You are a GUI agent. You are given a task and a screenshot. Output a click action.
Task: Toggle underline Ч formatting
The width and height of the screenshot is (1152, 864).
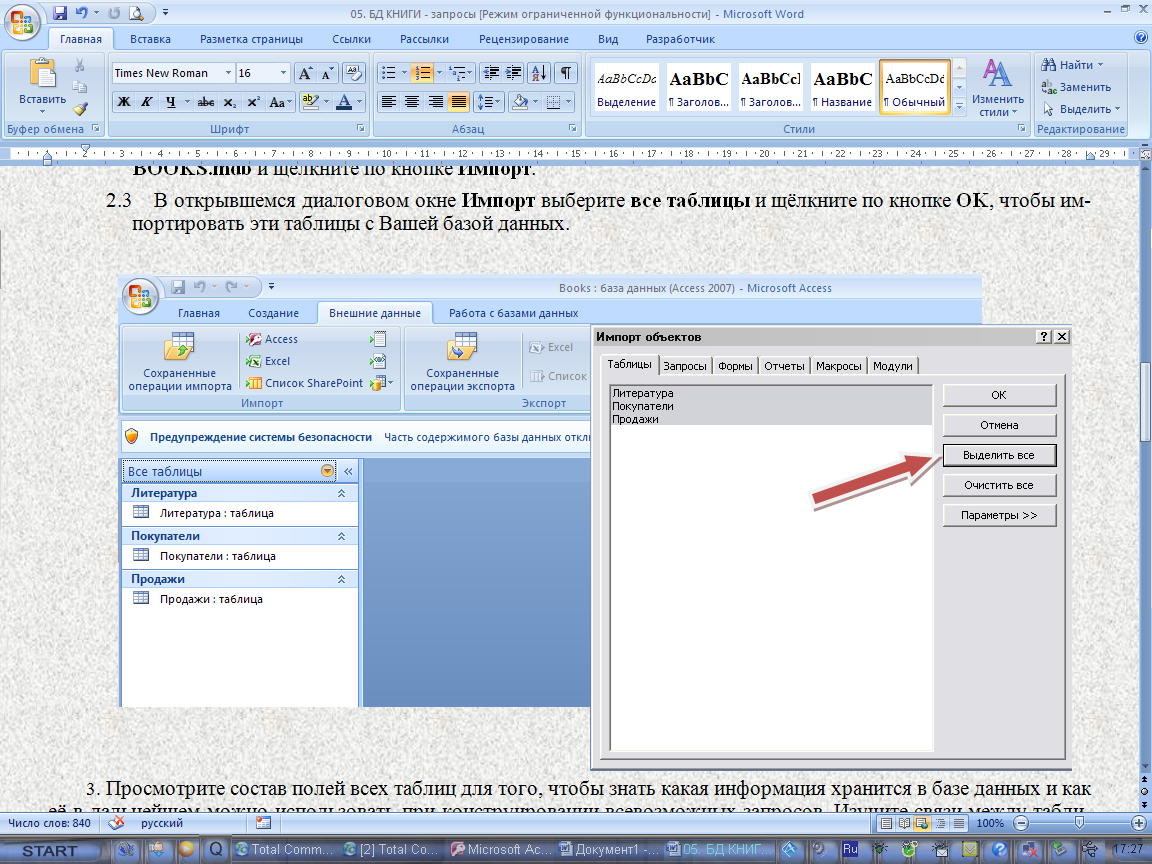[x=170, y=102]
